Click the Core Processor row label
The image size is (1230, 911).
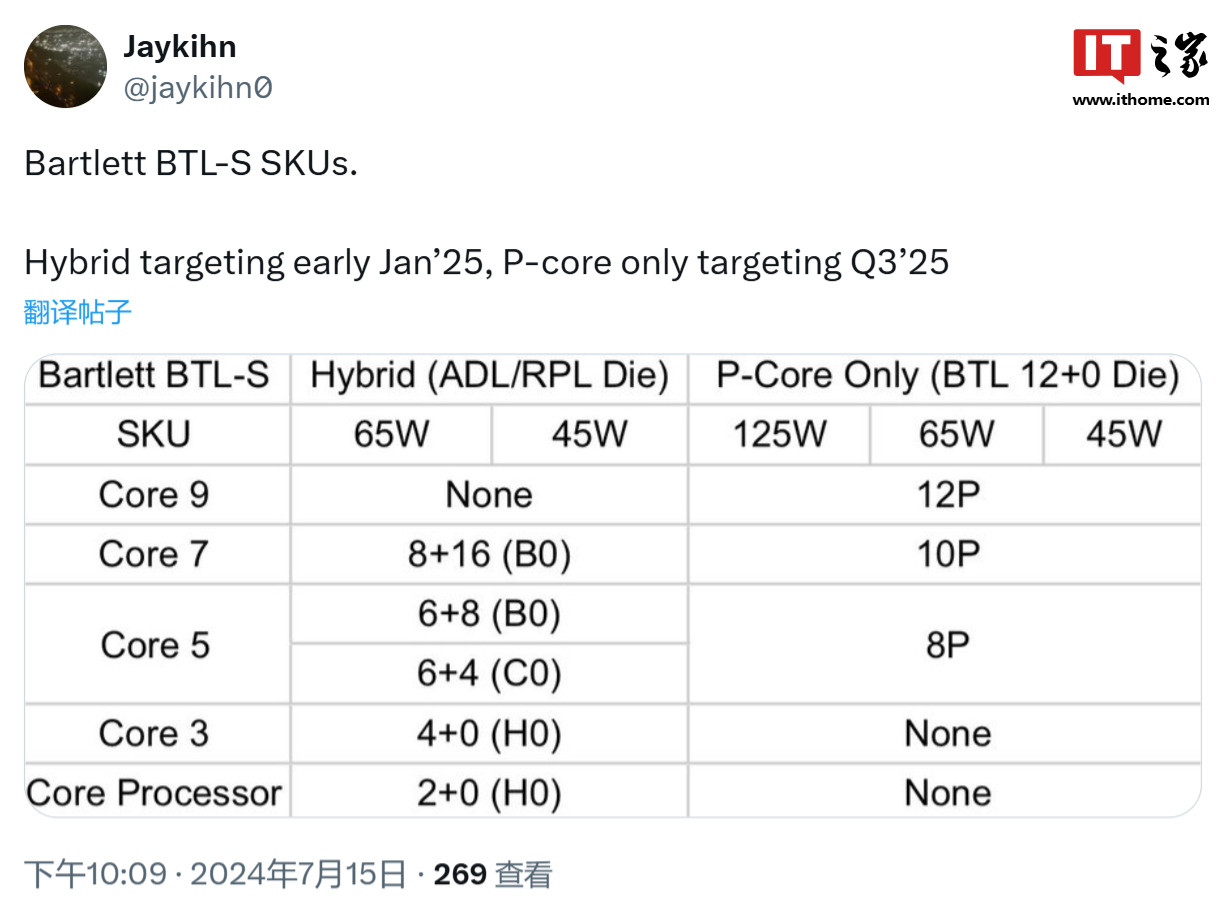[154, 792]
